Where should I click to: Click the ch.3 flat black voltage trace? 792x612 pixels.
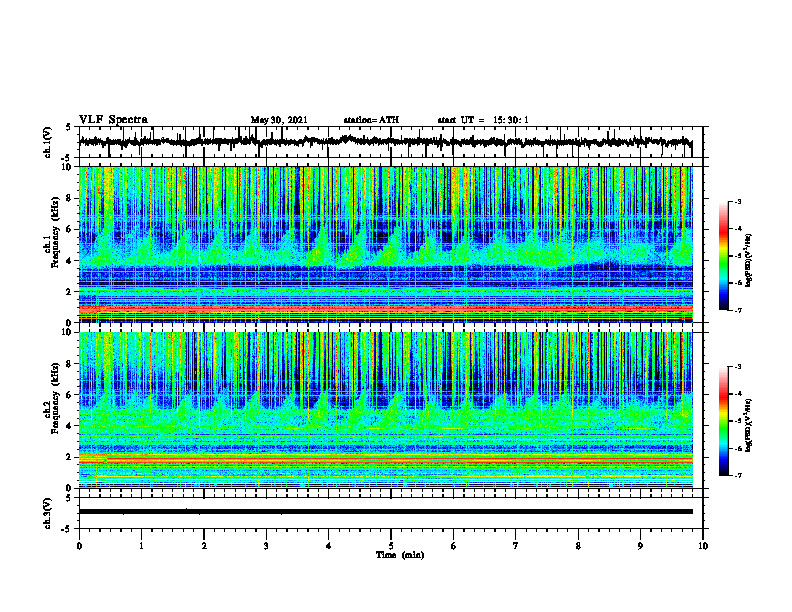[385, 512]
